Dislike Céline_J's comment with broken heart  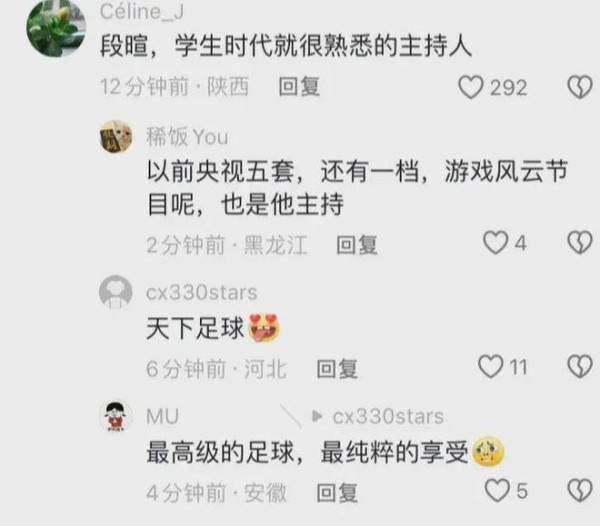pos(580,87)
